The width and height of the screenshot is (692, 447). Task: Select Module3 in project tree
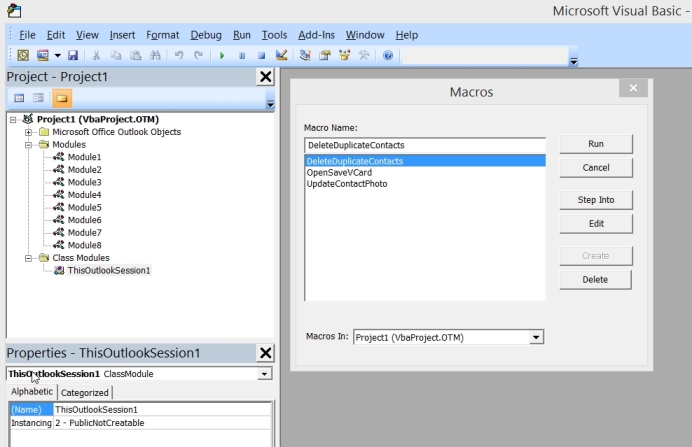point(84,182)
